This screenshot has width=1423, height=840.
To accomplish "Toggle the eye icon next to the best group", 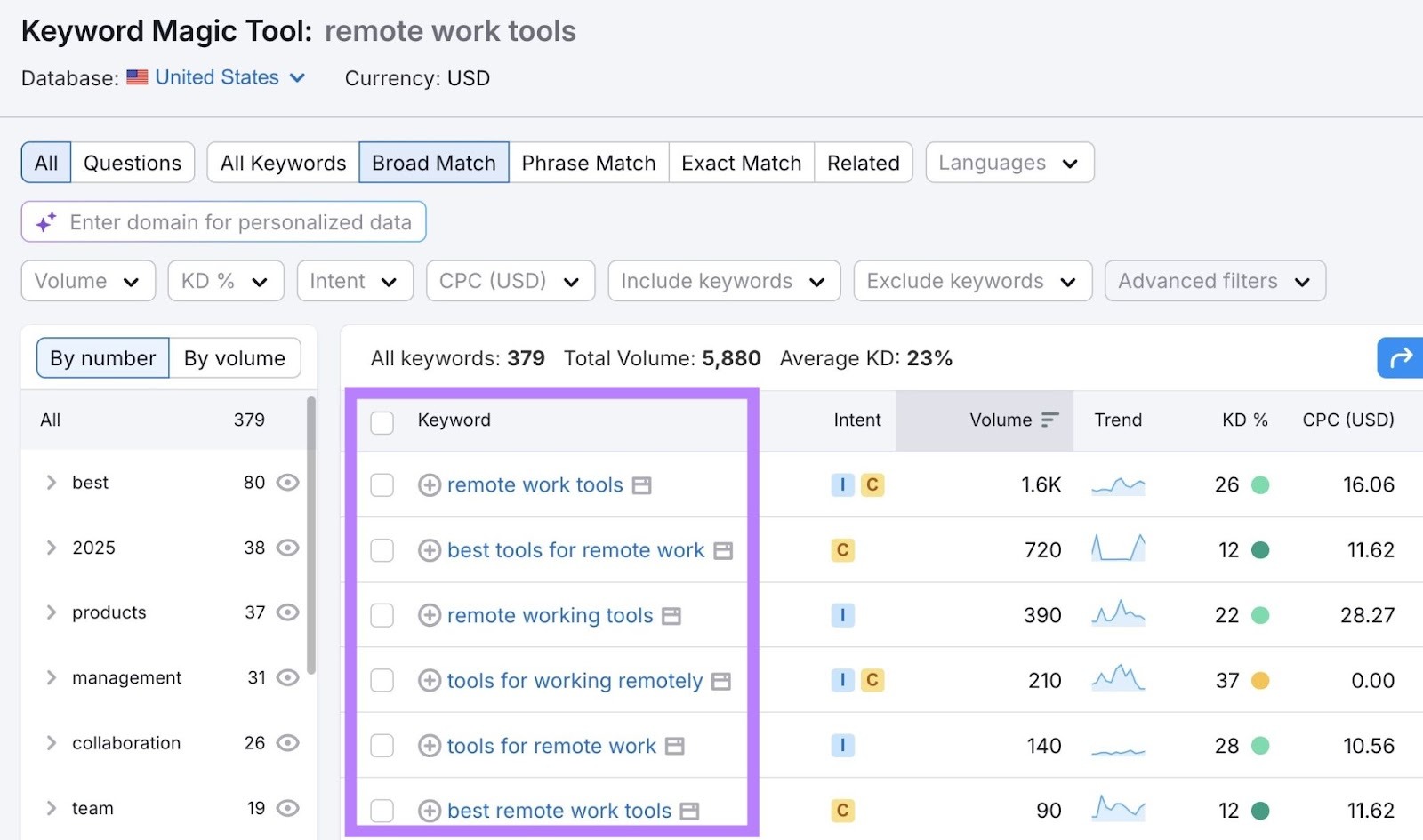I will [286, 482].
